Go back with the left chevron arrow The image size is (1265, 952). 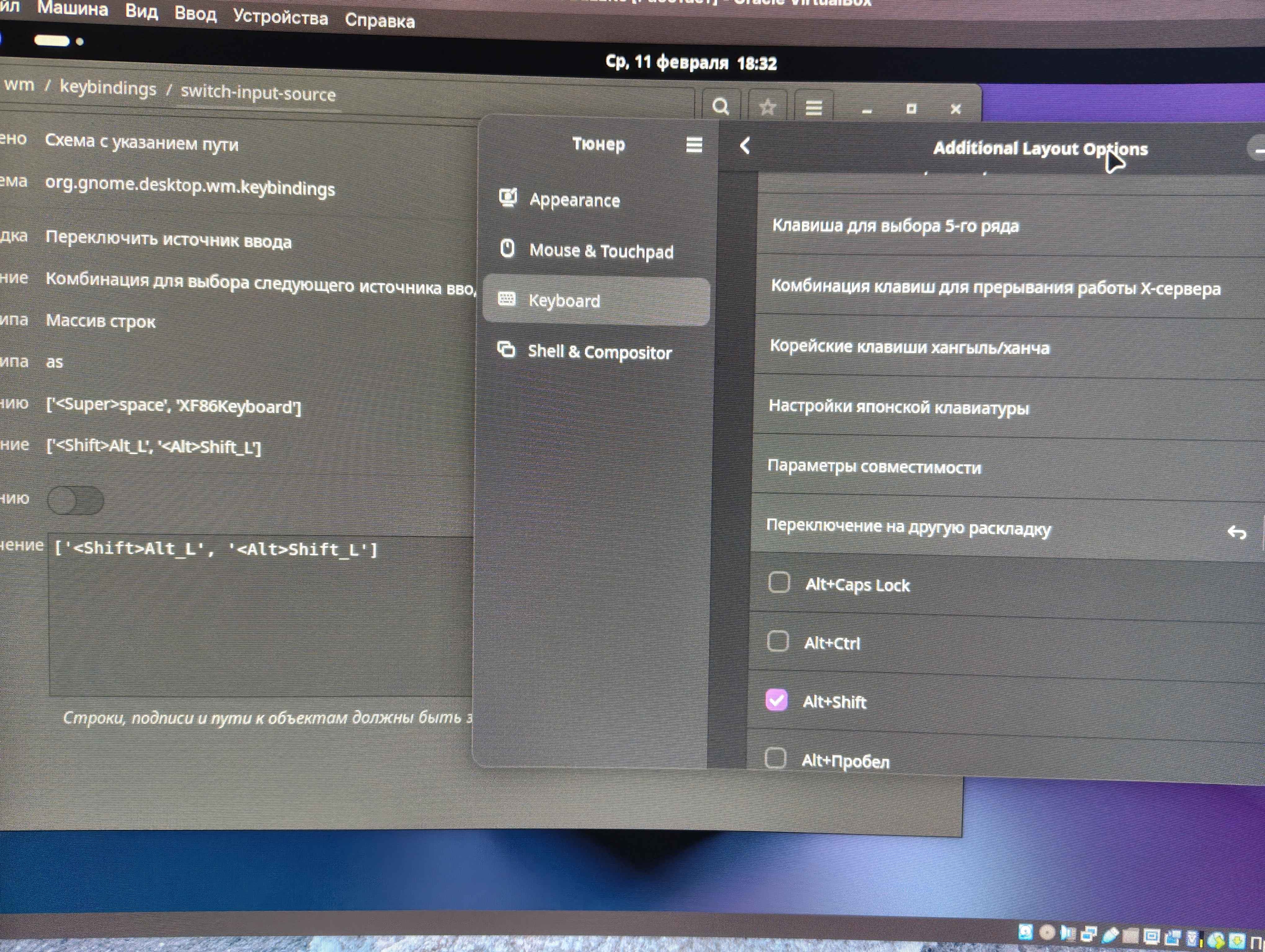tap(745, 146)
